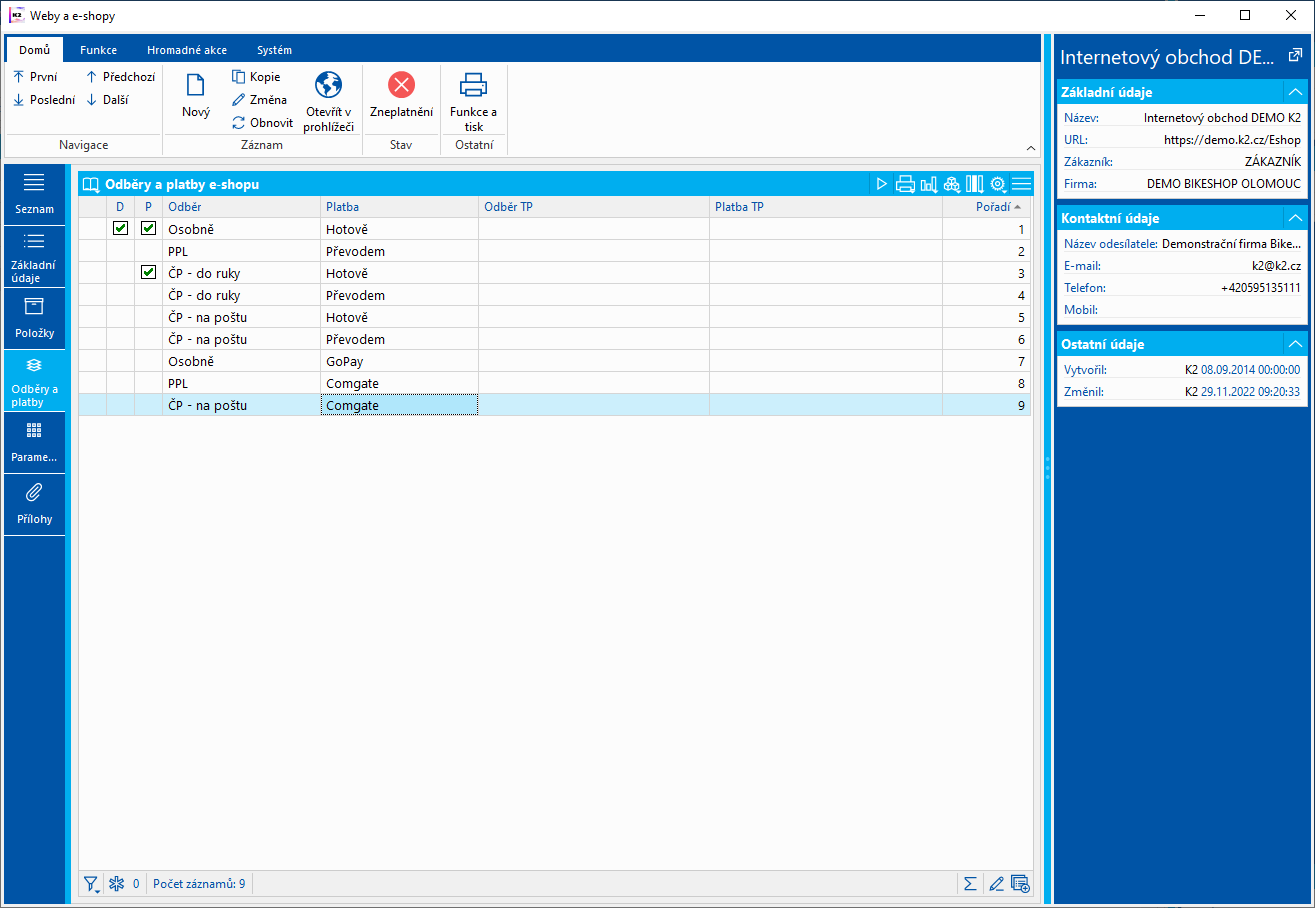The image size is (1315, 908).
Task: Click the sum sigma icon in the status bar
Action: (x=970, y=884)
